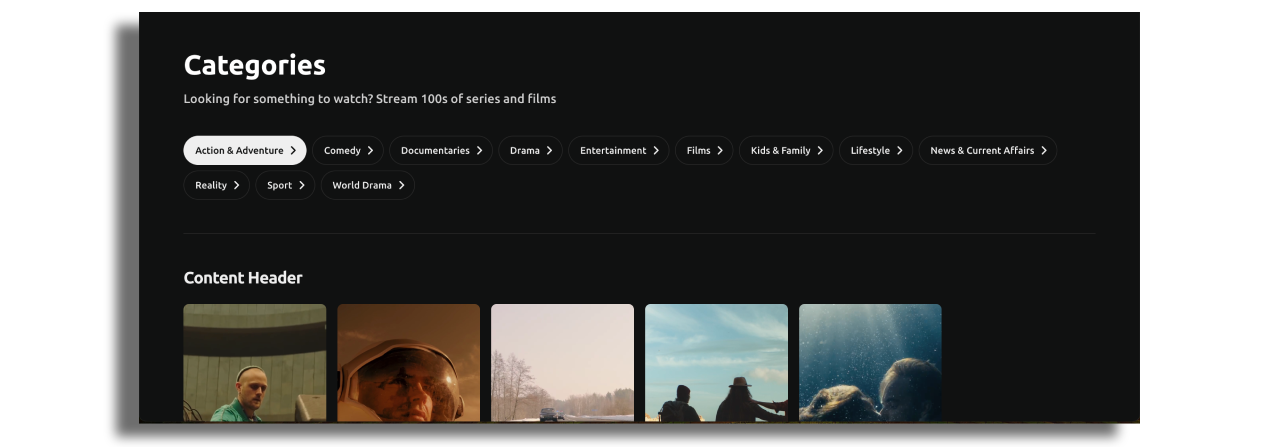The height and width of the screenshot is (447, 1280).
Task: Choose the Comedy category label
Action: pyautogui.click(x=342, y=151)
